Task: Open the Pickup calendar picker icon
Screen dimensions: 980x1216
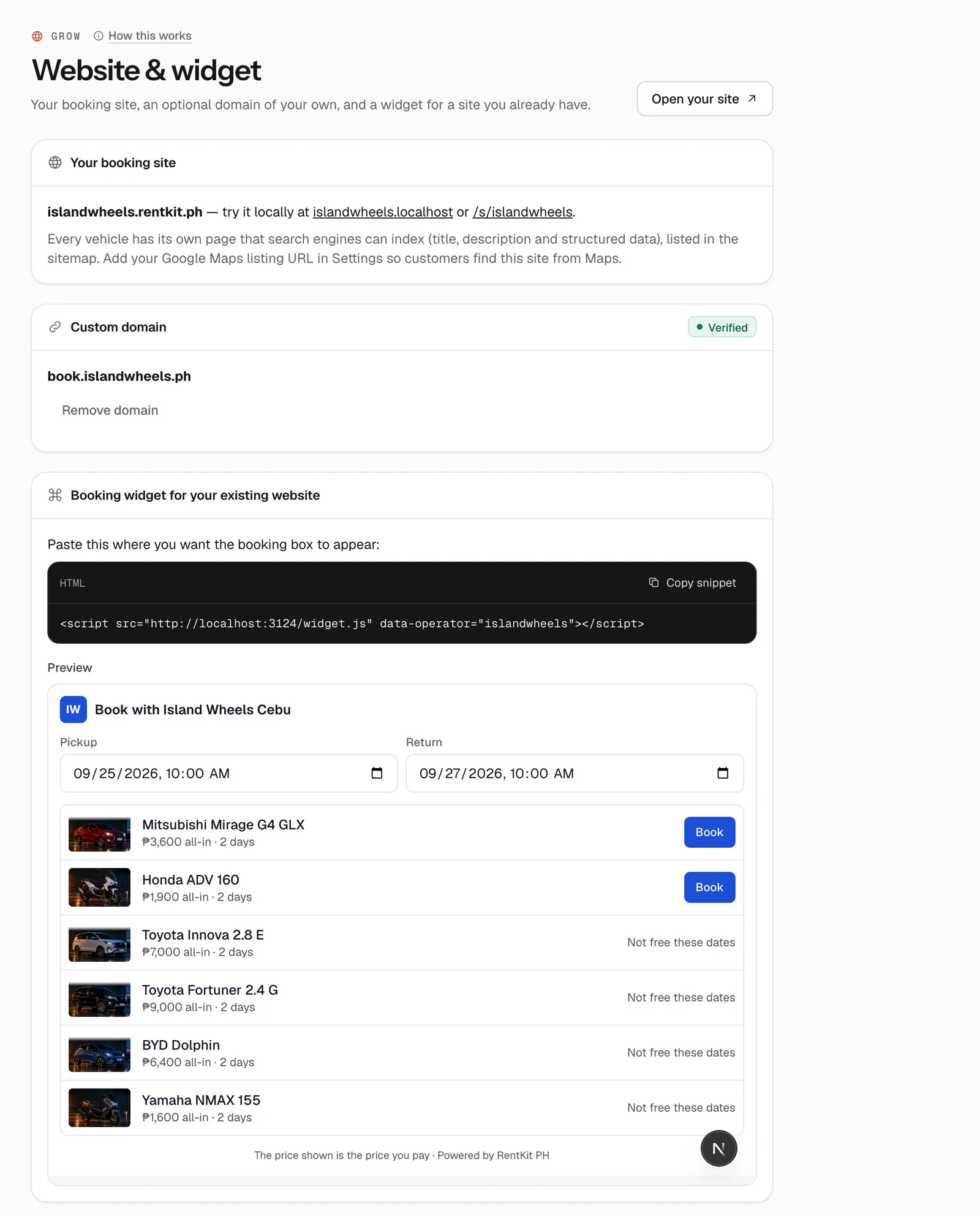Action: (x=377, y=773)
